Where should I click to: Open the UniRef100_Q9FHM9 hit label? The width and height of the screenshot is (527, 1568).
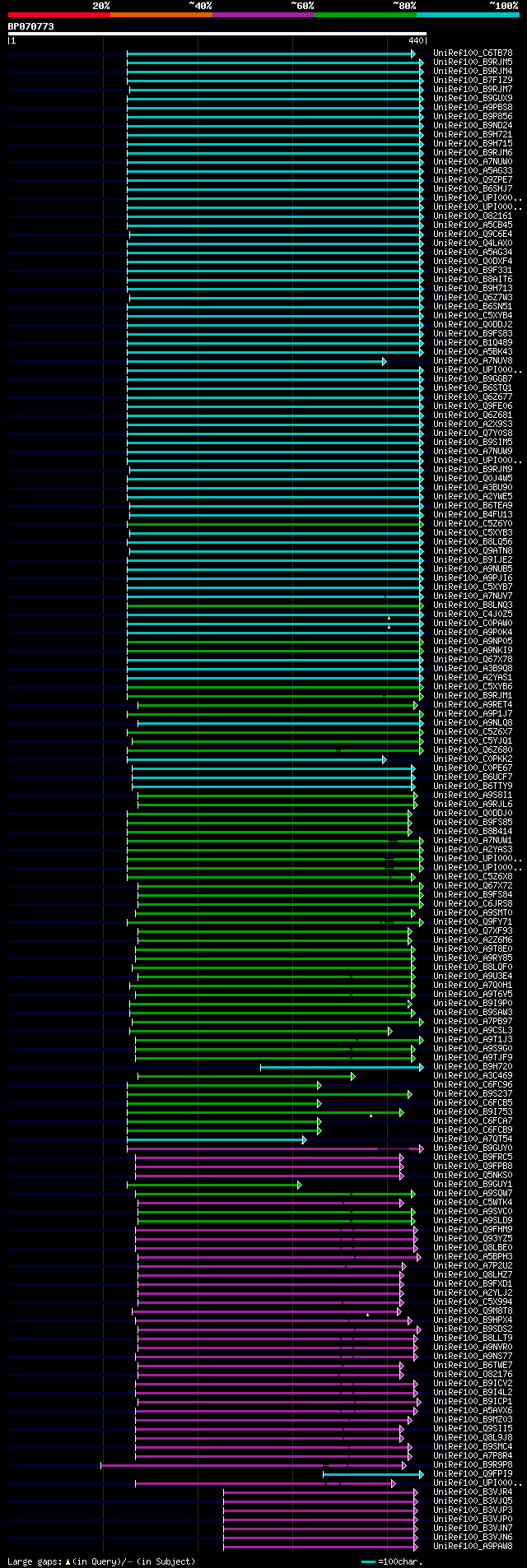pyautogui.click(x=473, y=1230)
